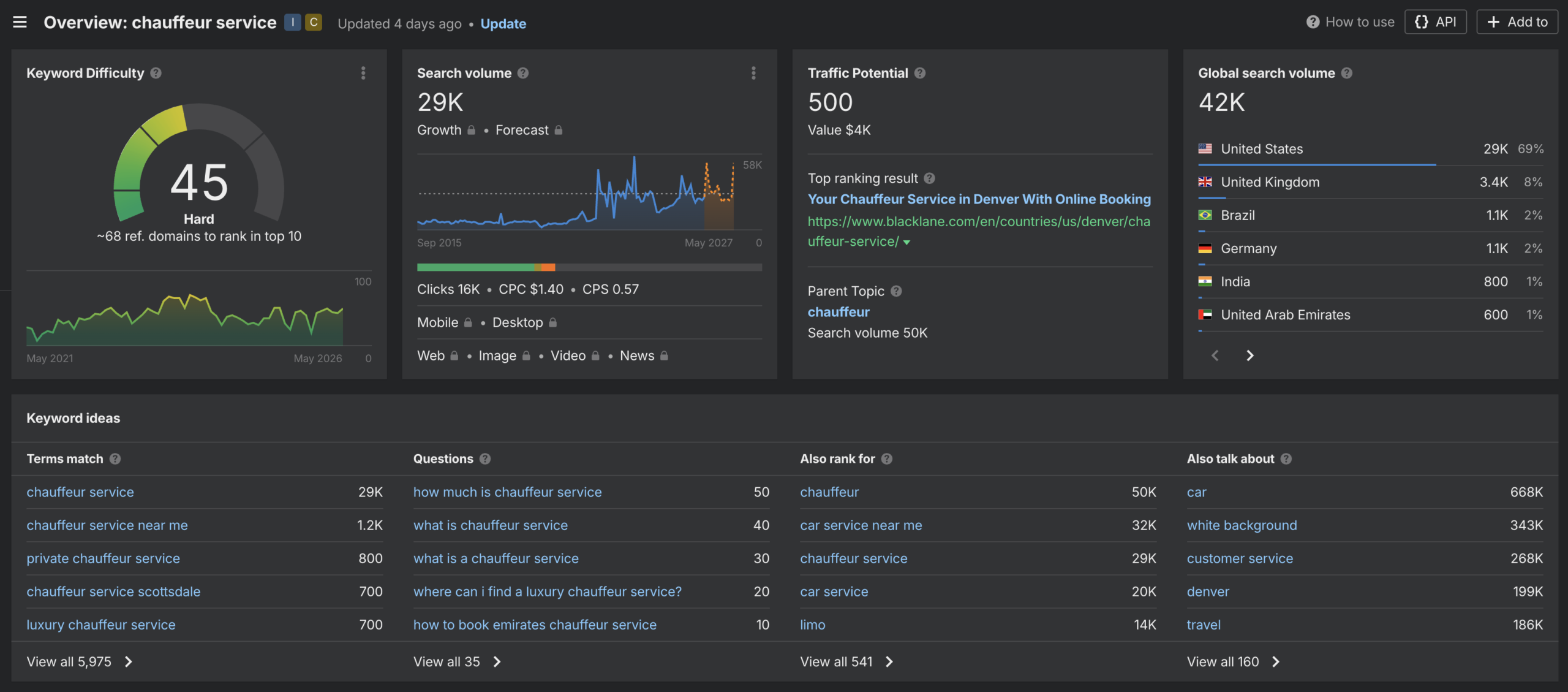1568x692 pixels.
Task: Click the Forecast locked option
Action: [x=522, y=130]
